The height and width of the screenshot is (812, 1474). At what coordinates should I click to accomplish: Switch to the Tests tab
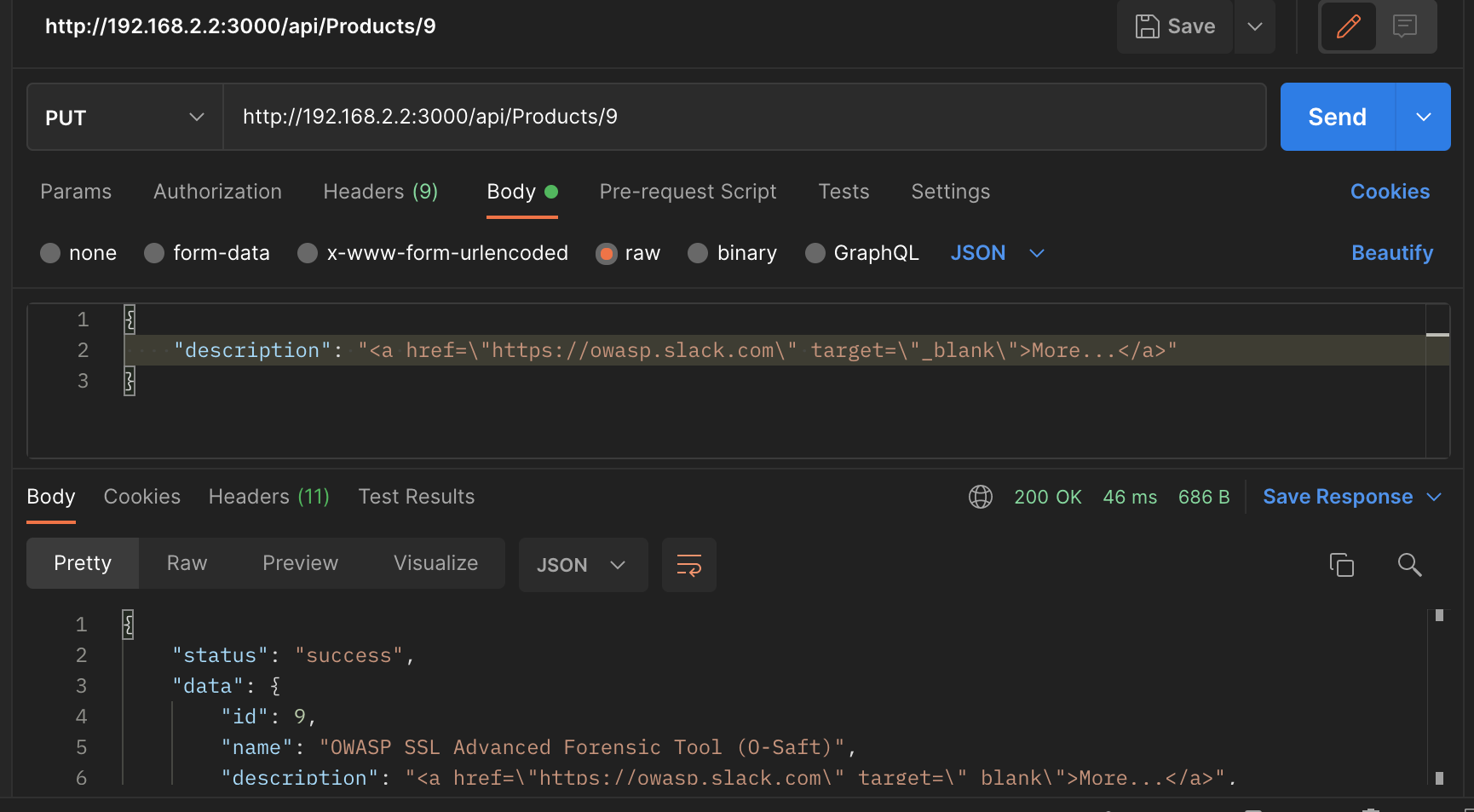tap(844, 192)
